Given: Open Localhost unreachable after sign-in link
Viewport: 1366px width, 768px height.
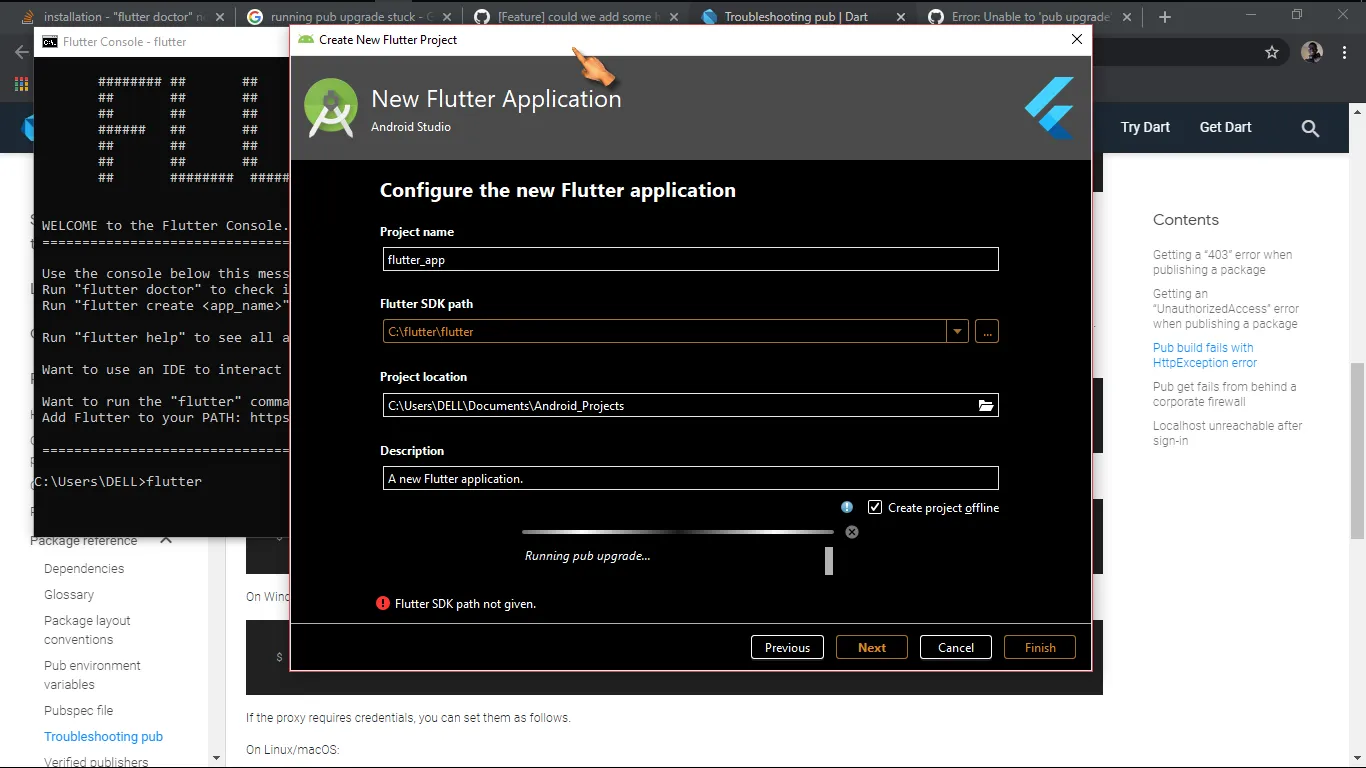Looking at the screenshot, I should pyautogui.click(x=1227, y=433).
